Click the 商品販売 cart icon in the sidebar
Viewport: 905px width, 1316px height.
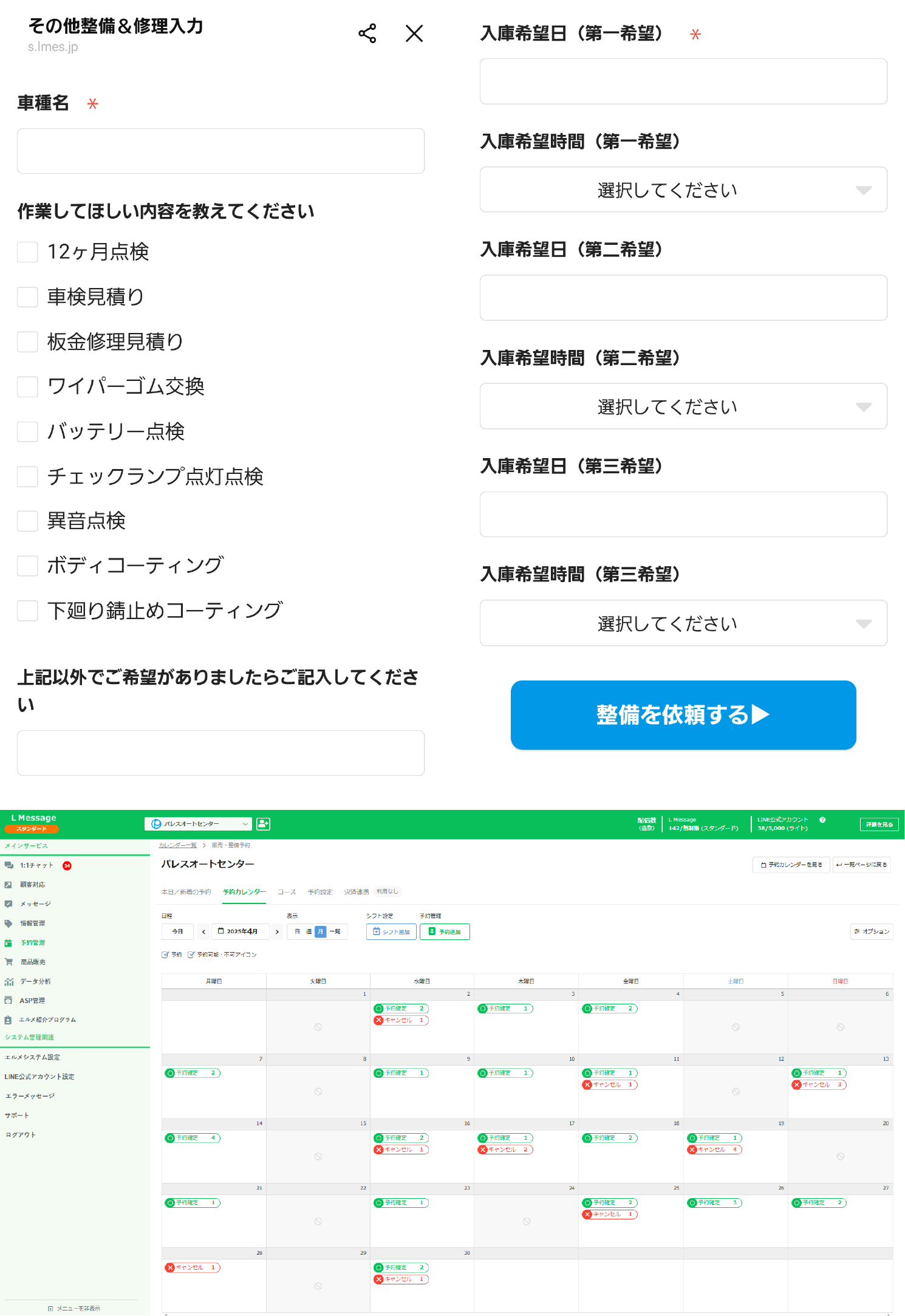tap(9, 962)
